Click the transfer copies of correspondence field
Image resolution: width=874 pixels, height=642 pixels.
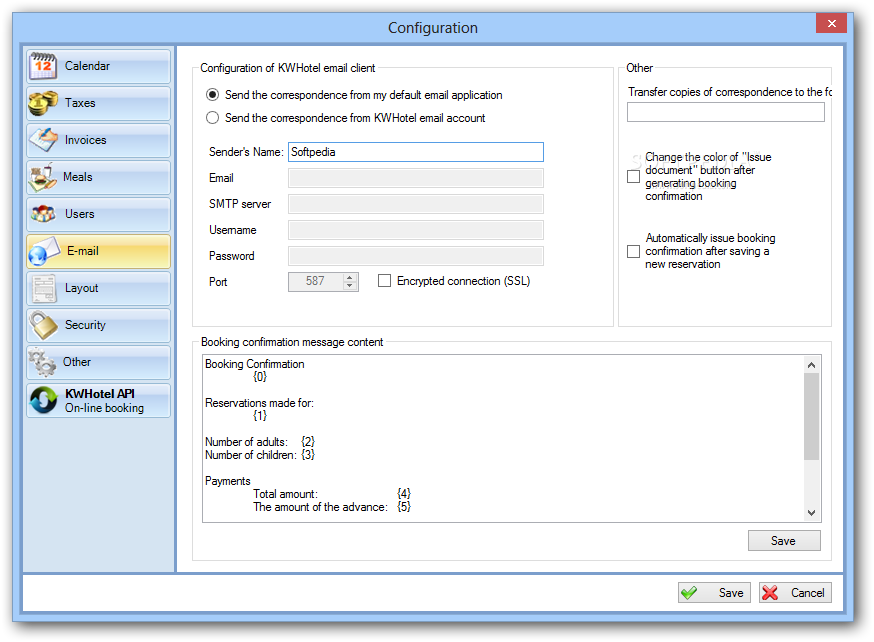(726, 112)
